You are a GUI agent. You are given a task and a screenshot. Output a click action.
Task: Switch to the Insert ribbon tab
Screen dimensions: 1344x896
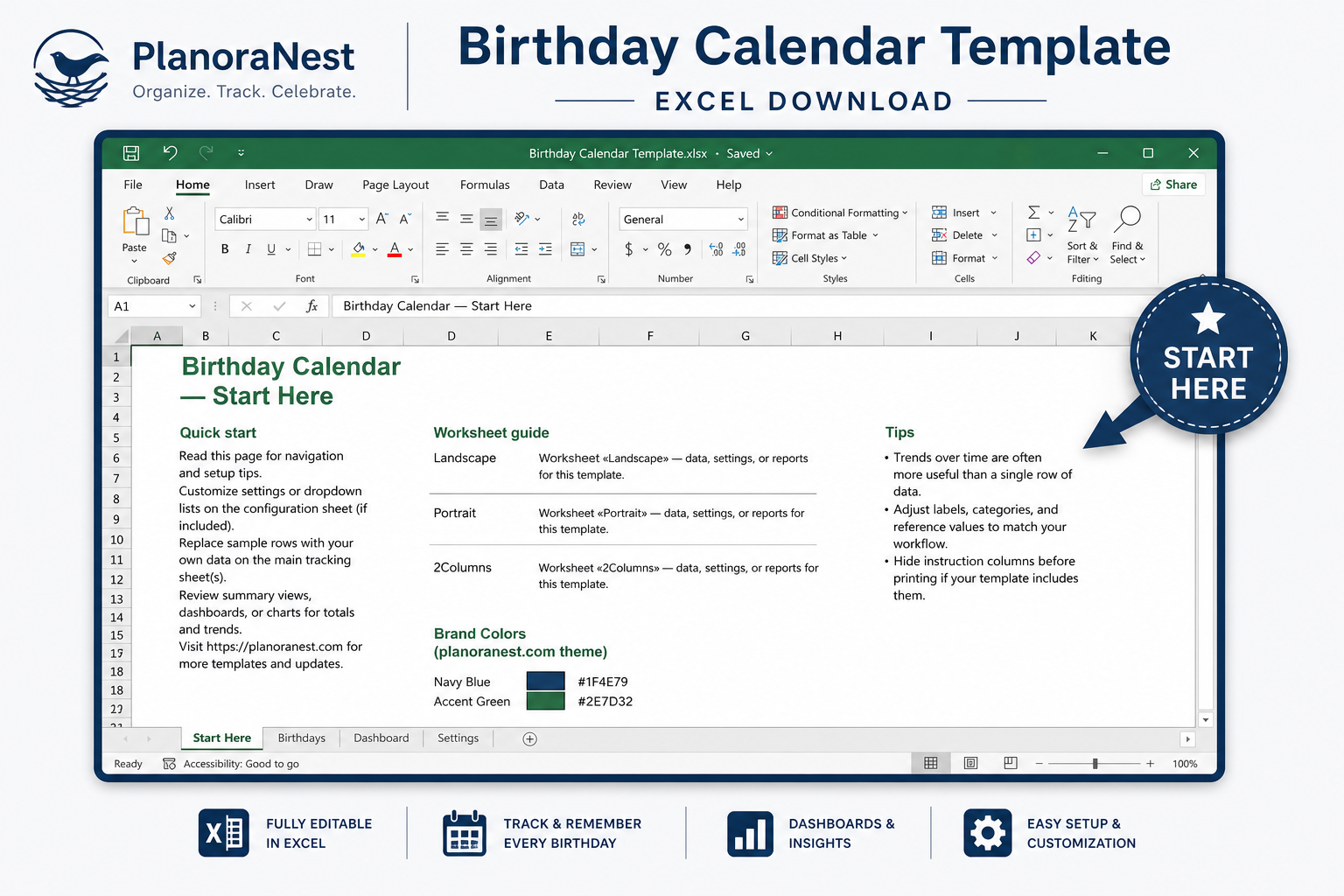260,185
